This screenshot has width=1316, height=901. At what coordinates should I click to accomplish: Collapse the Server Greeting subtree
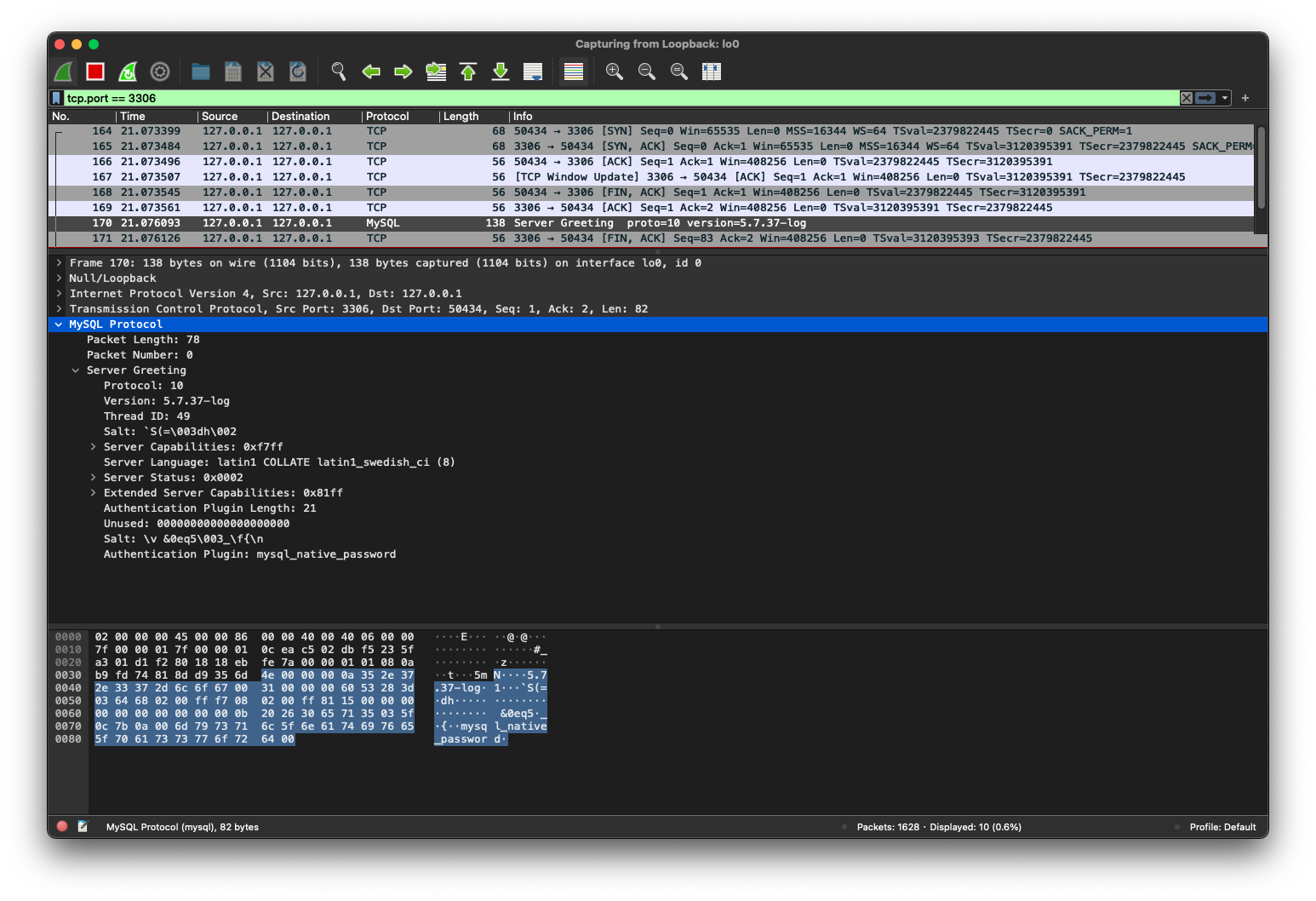pyautogui.click(x=76, y=370)
